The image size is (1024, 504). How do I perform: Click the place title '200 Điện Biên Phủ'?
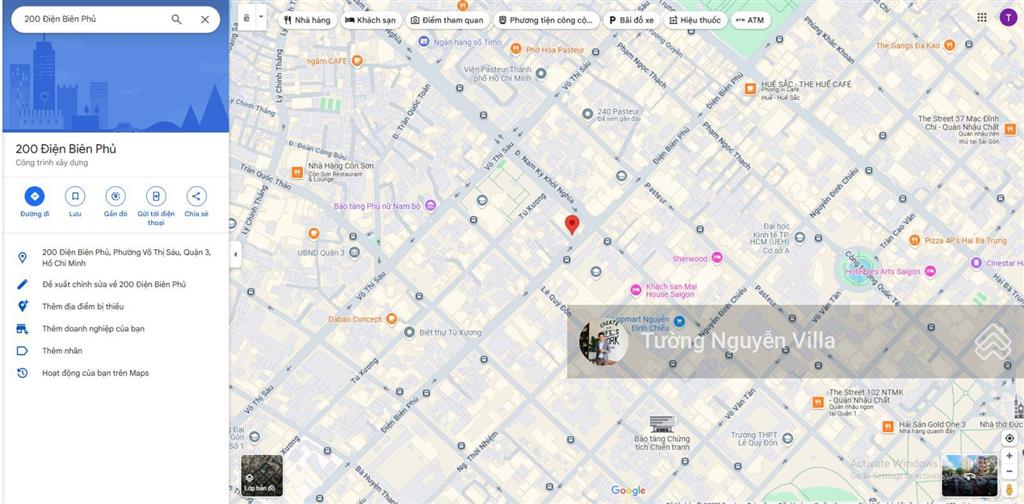coord(66,149)
